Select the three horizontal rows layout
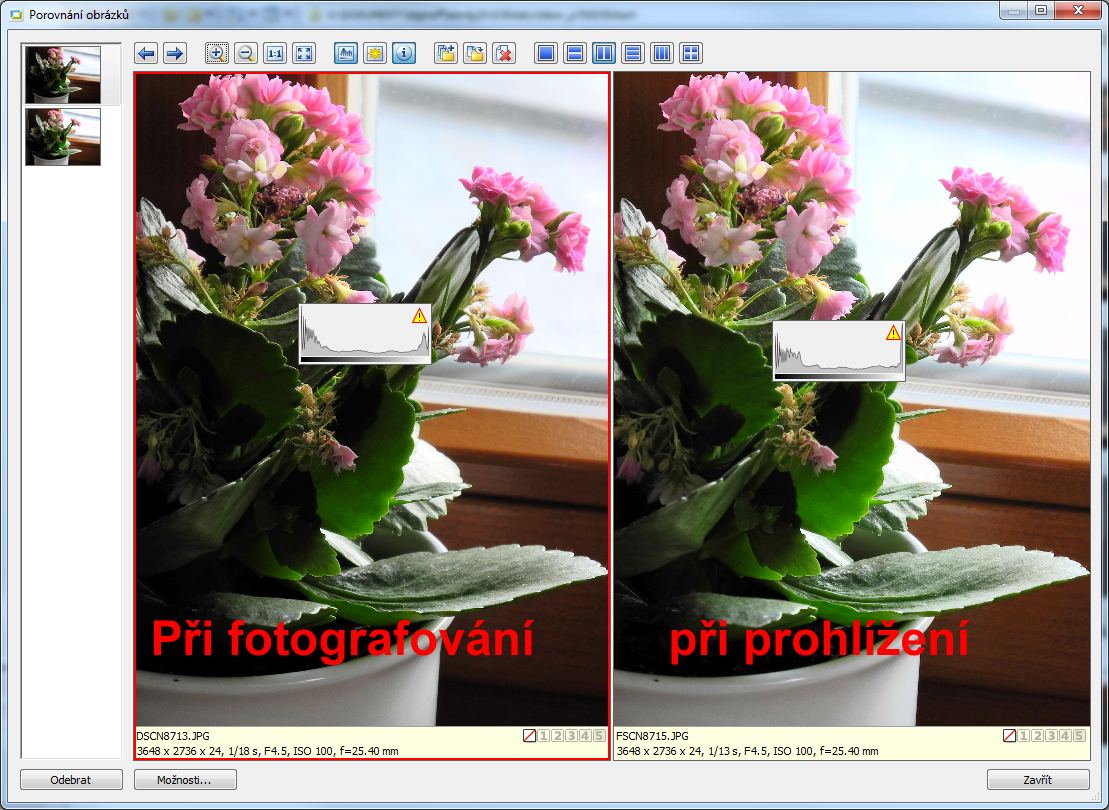1109x810 pixels. [x=633, y=53]
